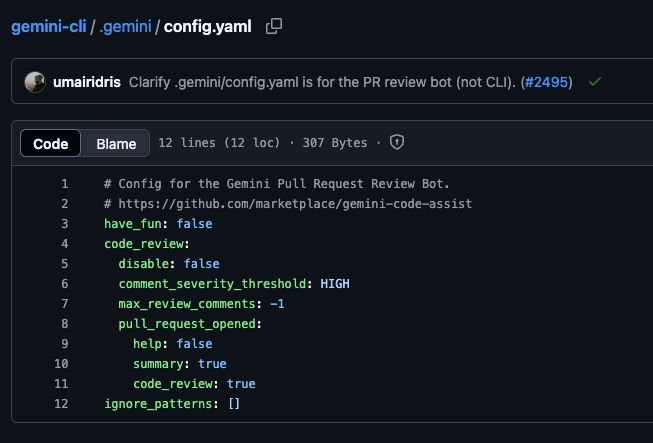
Task: Click the max_review_comments key
Action: [187, 304]
